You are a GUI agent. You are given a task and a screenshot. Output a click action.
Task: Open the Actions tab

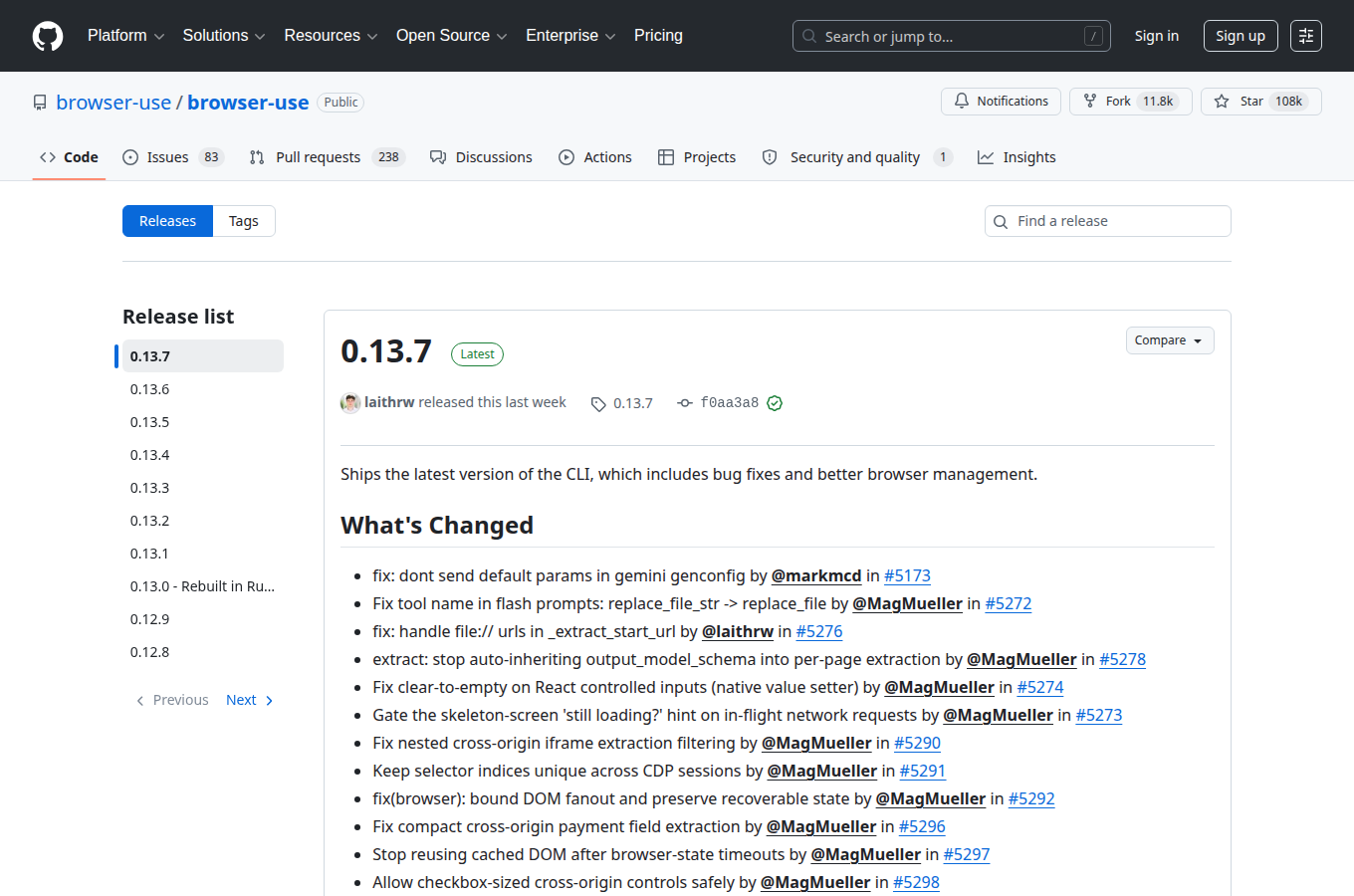pos(595,157)
